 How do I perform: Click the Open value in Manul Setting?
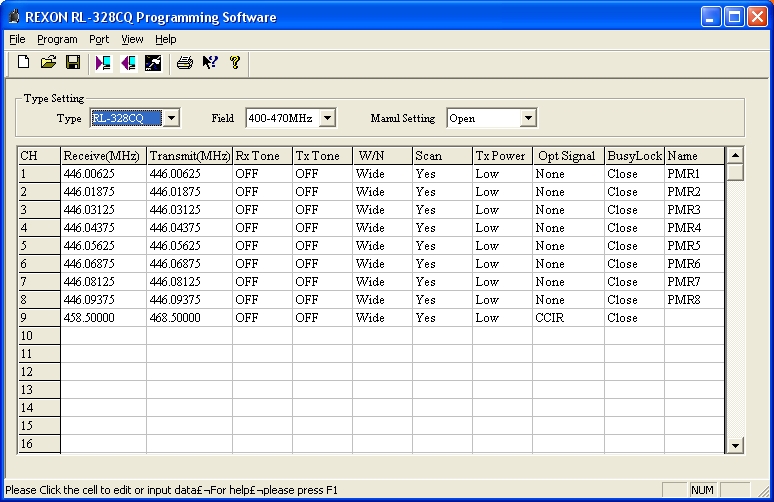tap(462, 118)
